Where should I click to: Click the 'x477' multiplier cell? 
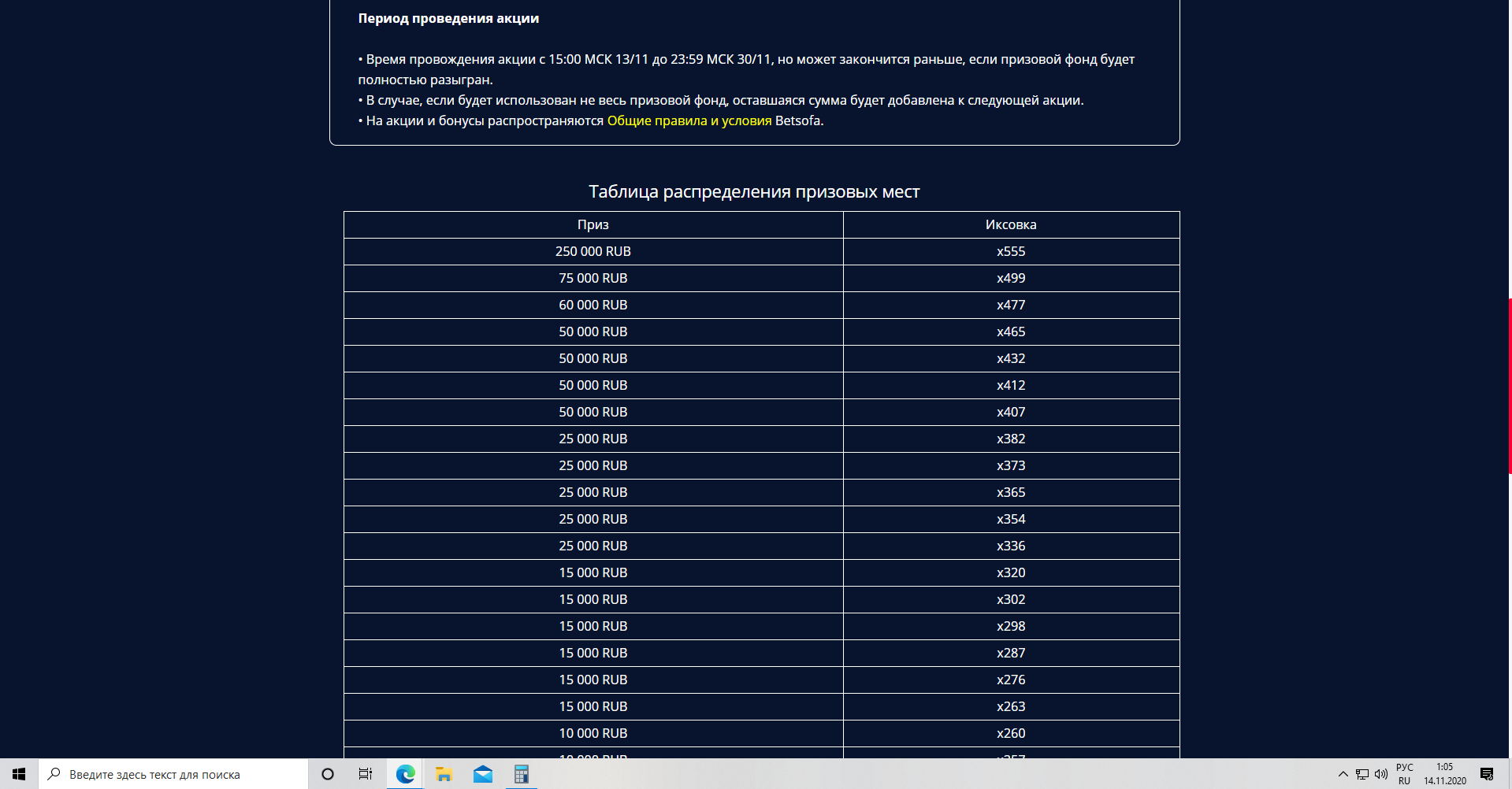(1011, 305)
